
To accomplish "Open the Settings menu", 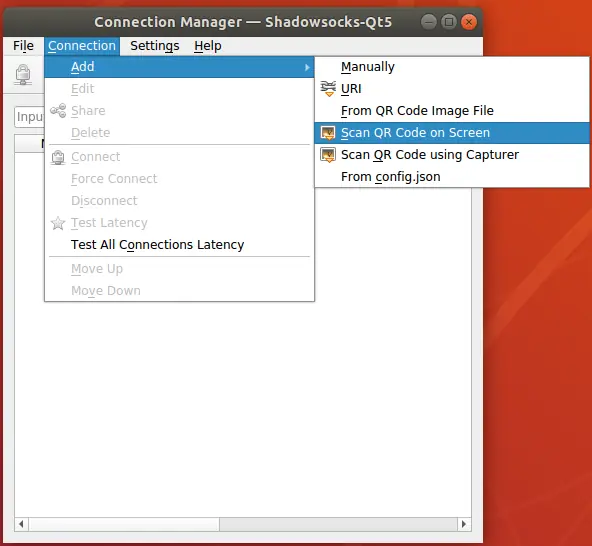I will pos(155,46).
